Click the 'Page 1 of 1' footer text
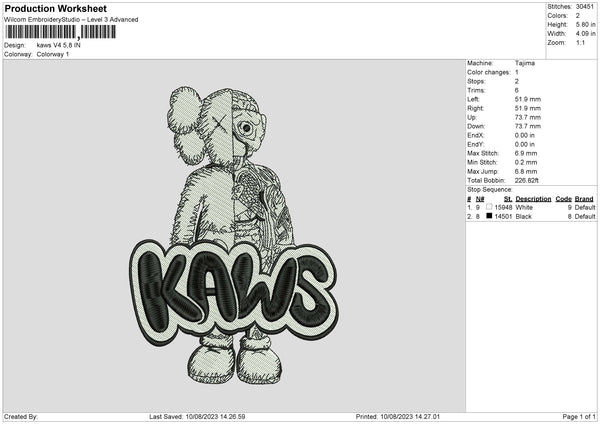The image size is (600, 424). (x=579, y=417)
